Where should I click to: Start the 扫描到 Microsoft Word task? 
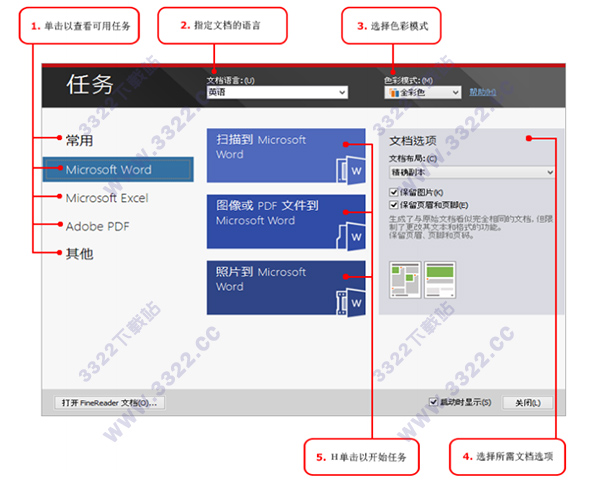click(x=286, y=155)
